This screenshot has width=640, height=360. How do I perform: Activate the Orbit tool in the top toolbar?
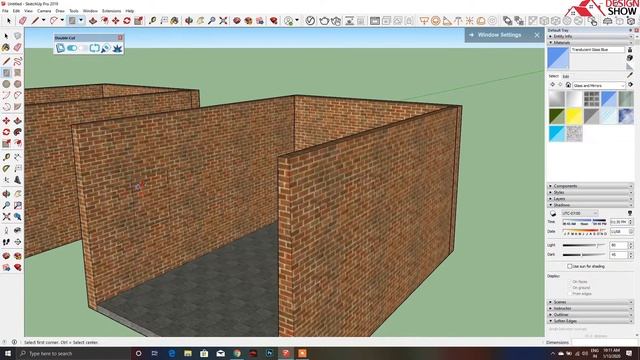[x=189, y=20]
